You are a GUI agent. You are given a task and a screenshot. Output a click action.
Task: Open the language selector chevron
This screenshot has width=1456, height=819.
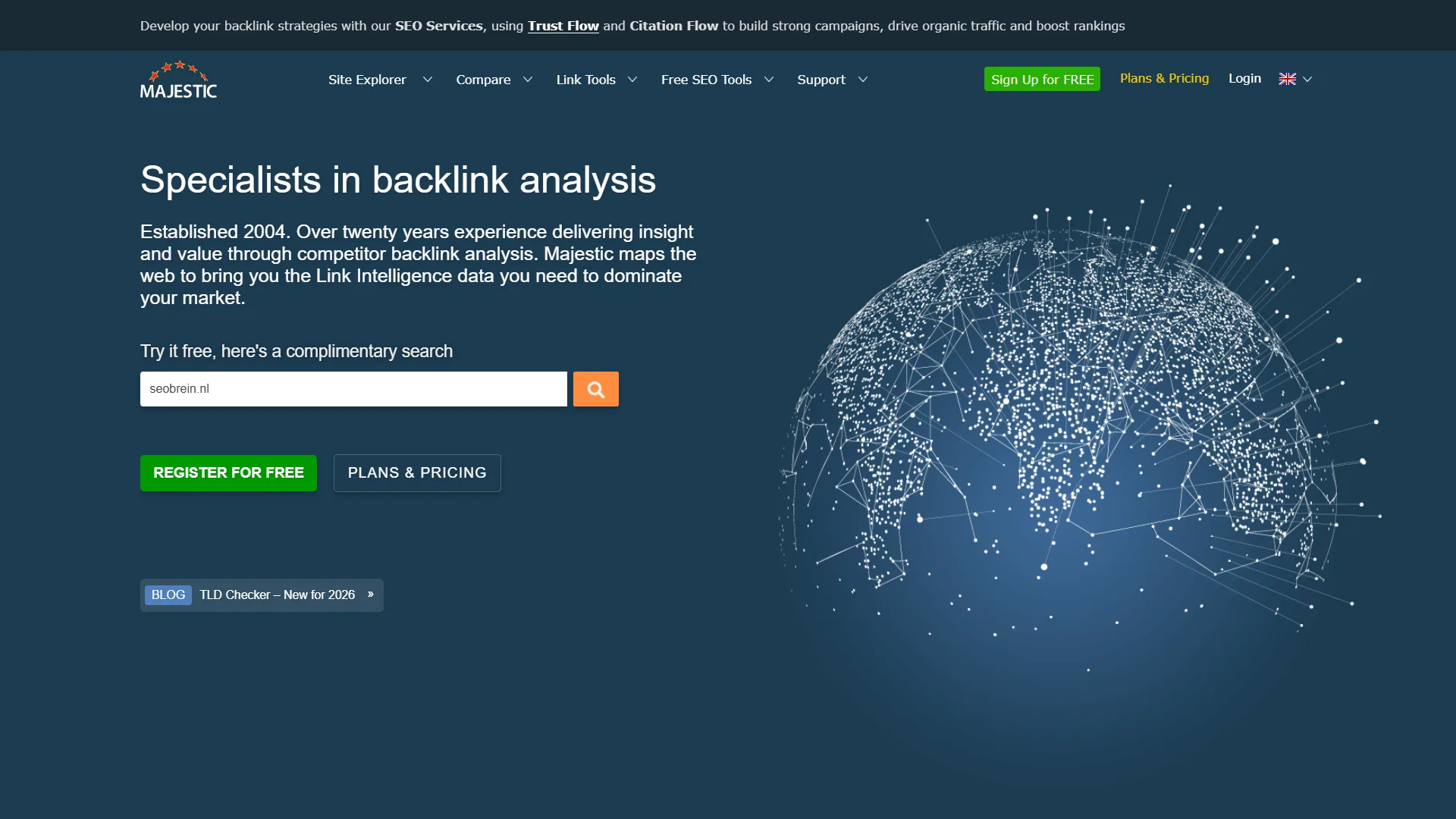[1307, 79]
